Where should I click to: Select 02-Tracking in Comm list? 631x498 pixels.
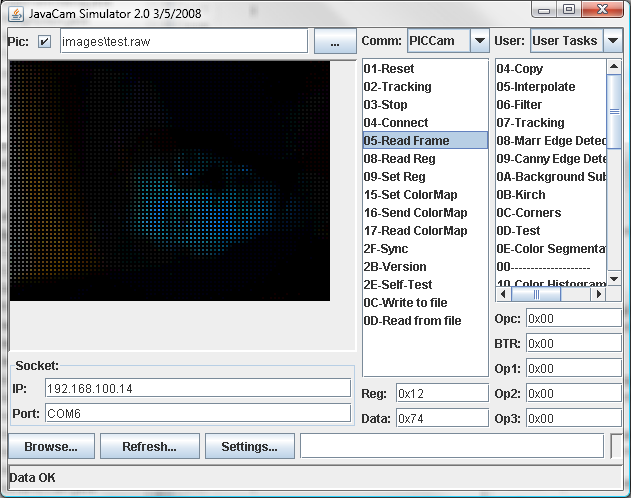click(x=425, y=87)
